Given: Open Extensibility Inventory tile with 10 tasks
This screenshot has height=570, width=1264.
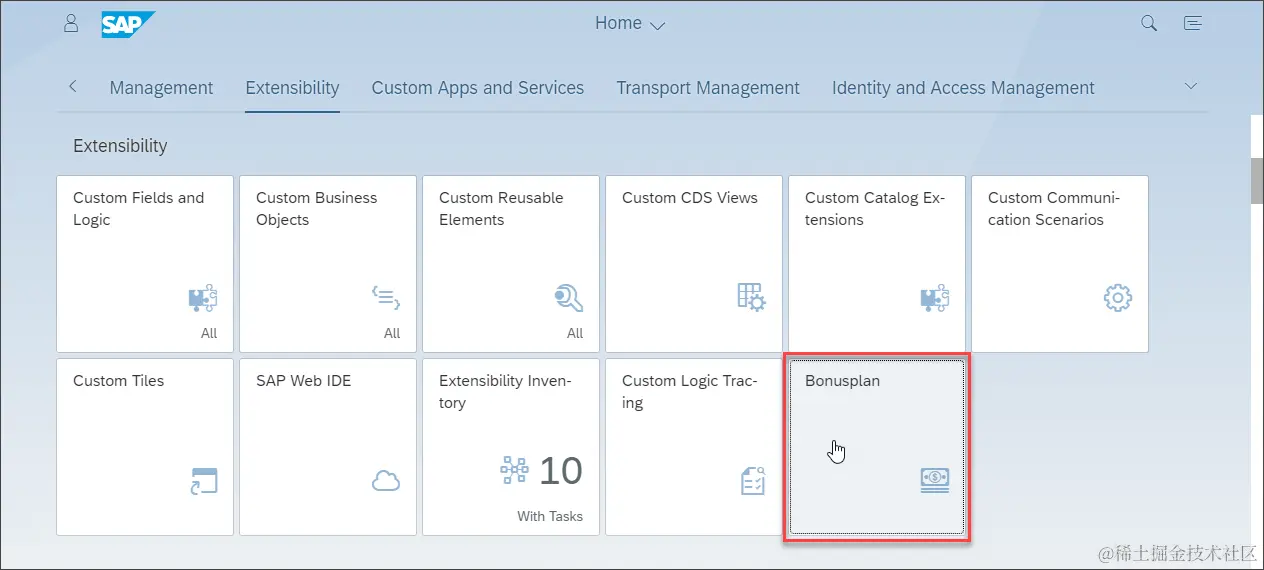Looking at the screenshot, I should click(511, 447).
